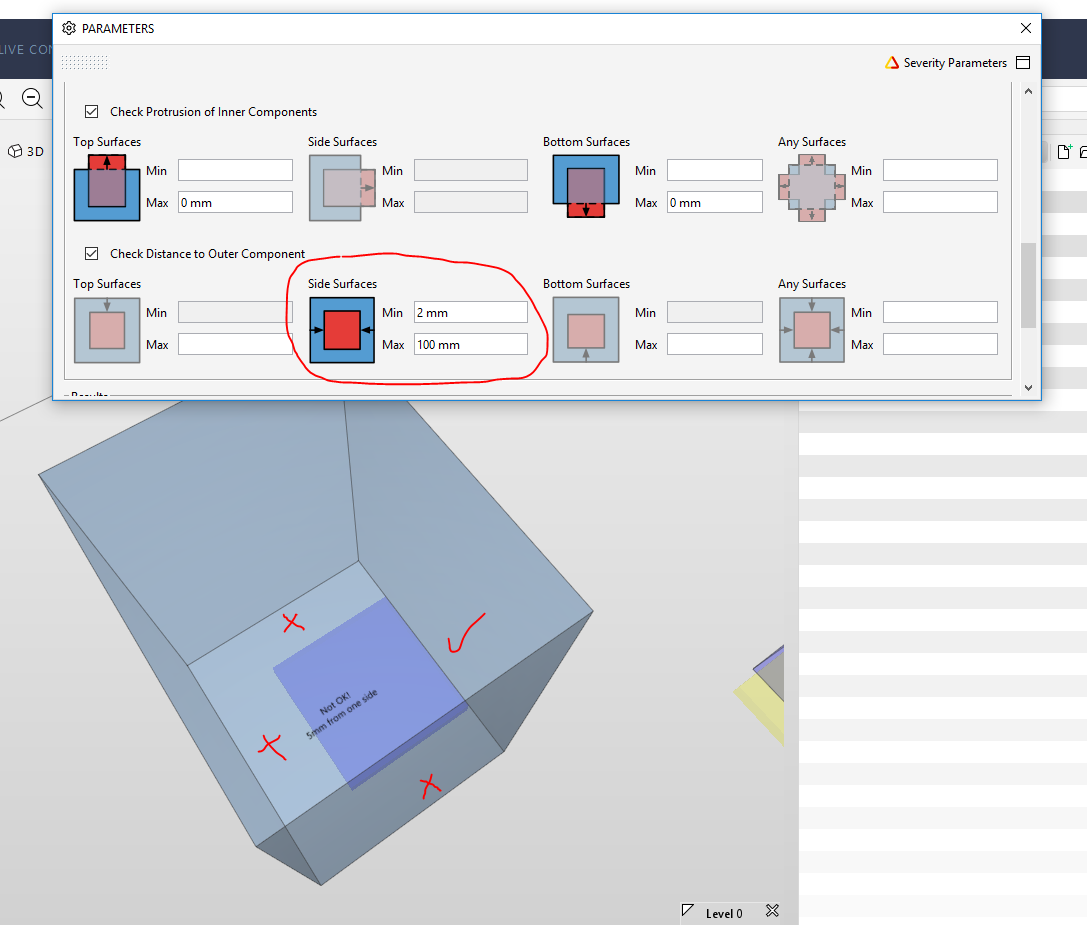
Task: Select the Any Surfaces distance diagram icon
Action: click(812, 330)
